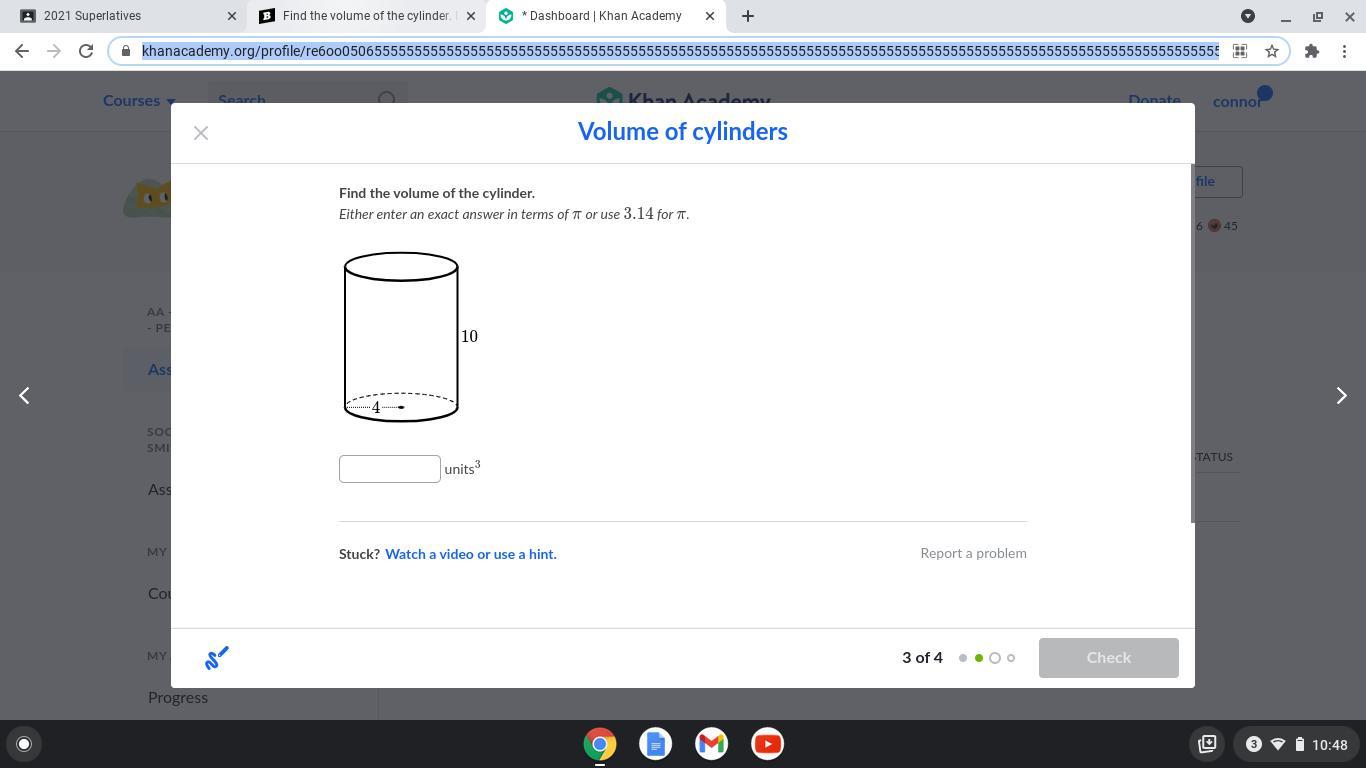Open the Chrome three-dot menu
This screenshot has height=768, width=1366.
[1344, 51]
